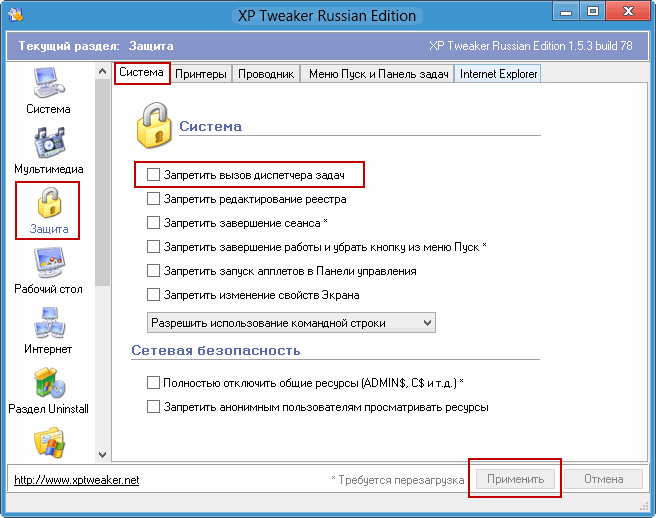Click the partially visible last sidebar icon
The image size is (656, 518).
pyautogui.click(x=48, y=443)
